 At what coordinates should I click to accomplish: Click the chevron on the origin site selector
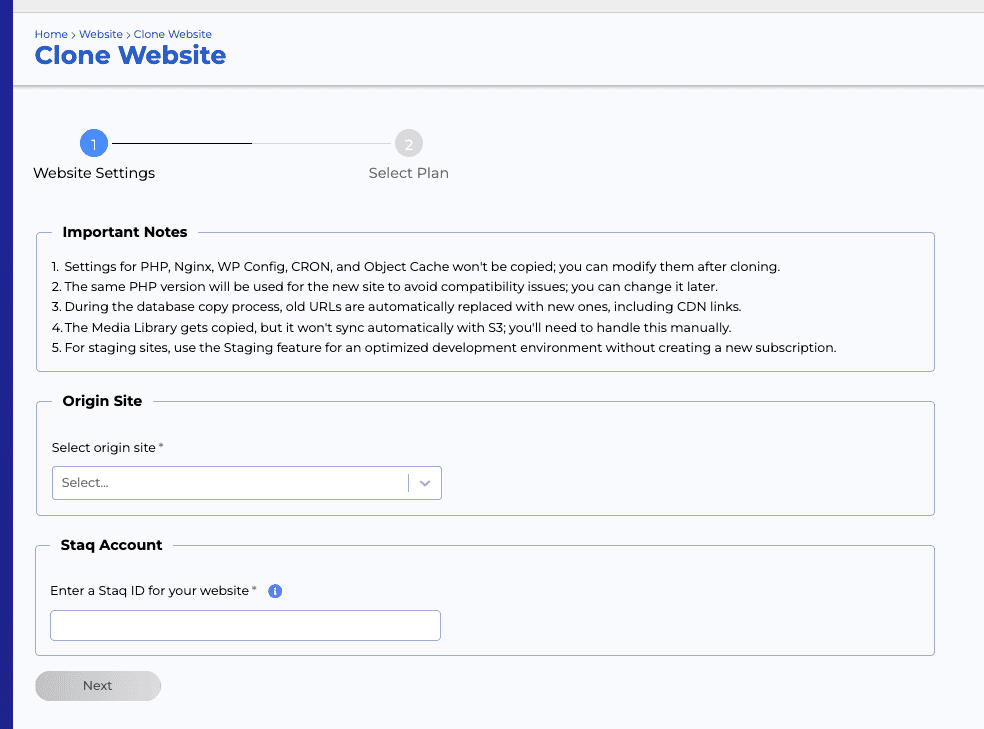tap(424, 482)
